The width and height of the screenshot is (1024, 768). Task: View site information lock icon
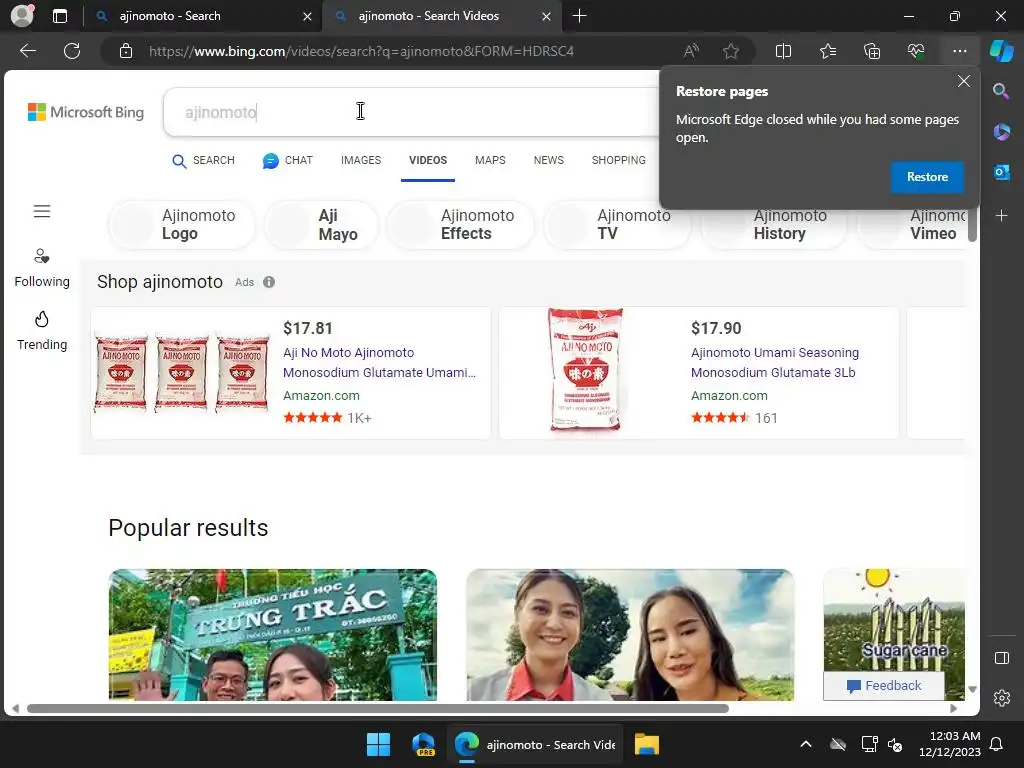[126, 51]
